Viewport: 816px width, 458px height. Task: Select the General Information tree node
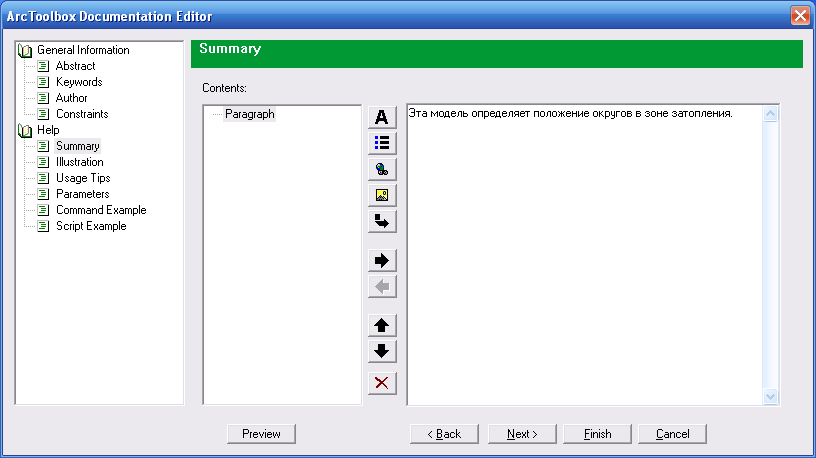83,50
